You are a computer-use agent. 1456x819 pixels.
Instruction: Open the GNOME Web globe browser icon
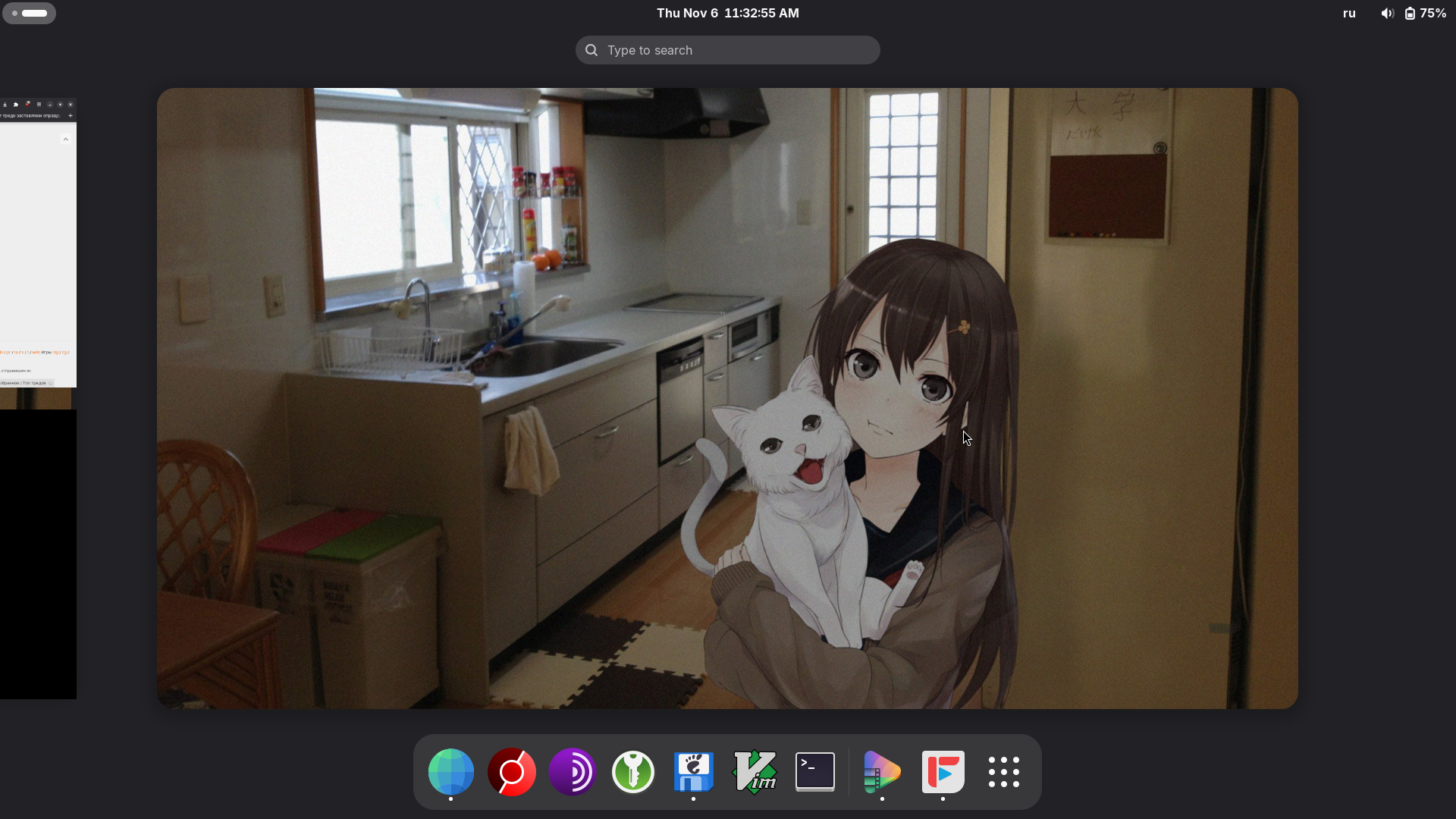pyautogui.click(x=451, y=772)
